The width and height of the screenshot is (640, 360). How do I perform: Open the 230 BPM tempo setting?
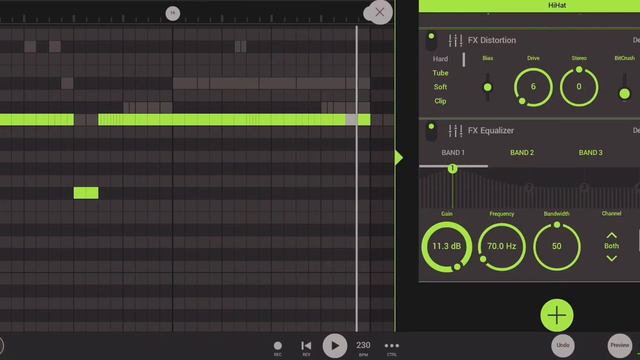363,347
